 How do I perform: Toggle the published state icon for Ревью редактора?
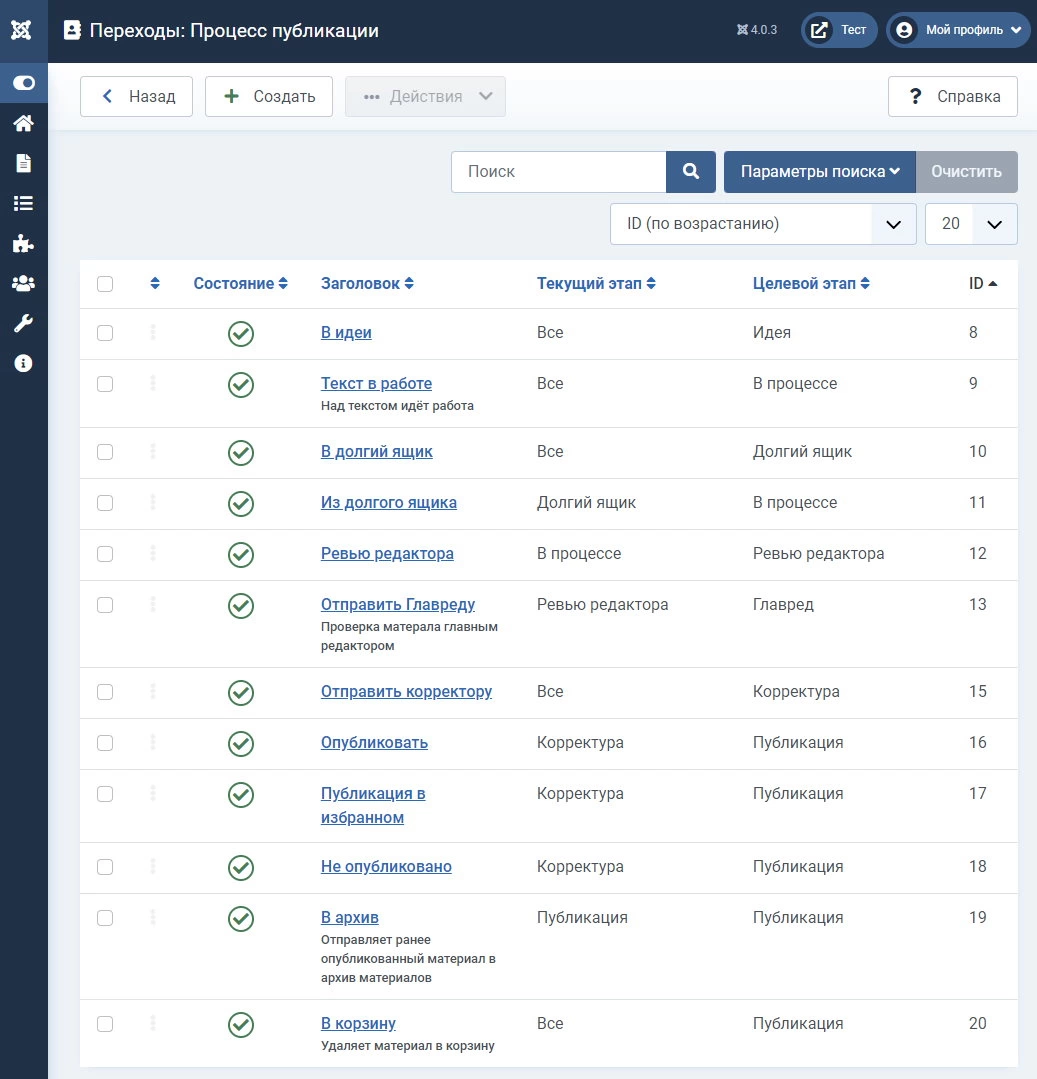click(241, 555)
